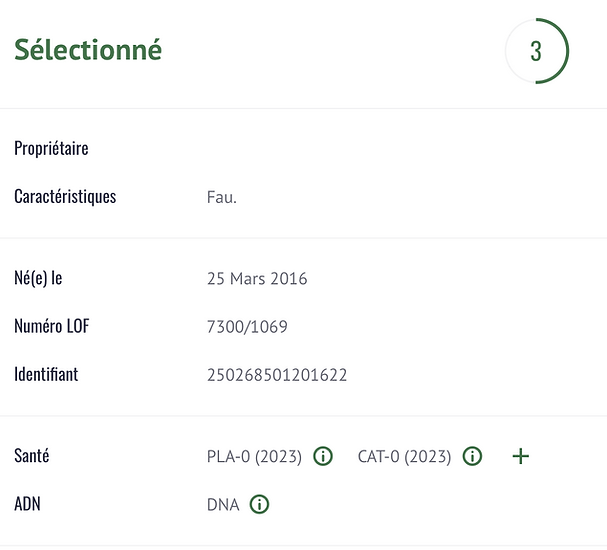This screenshot has width=607, height=550.
Task: Click info icon next to DNA
Action: [259, 504]
